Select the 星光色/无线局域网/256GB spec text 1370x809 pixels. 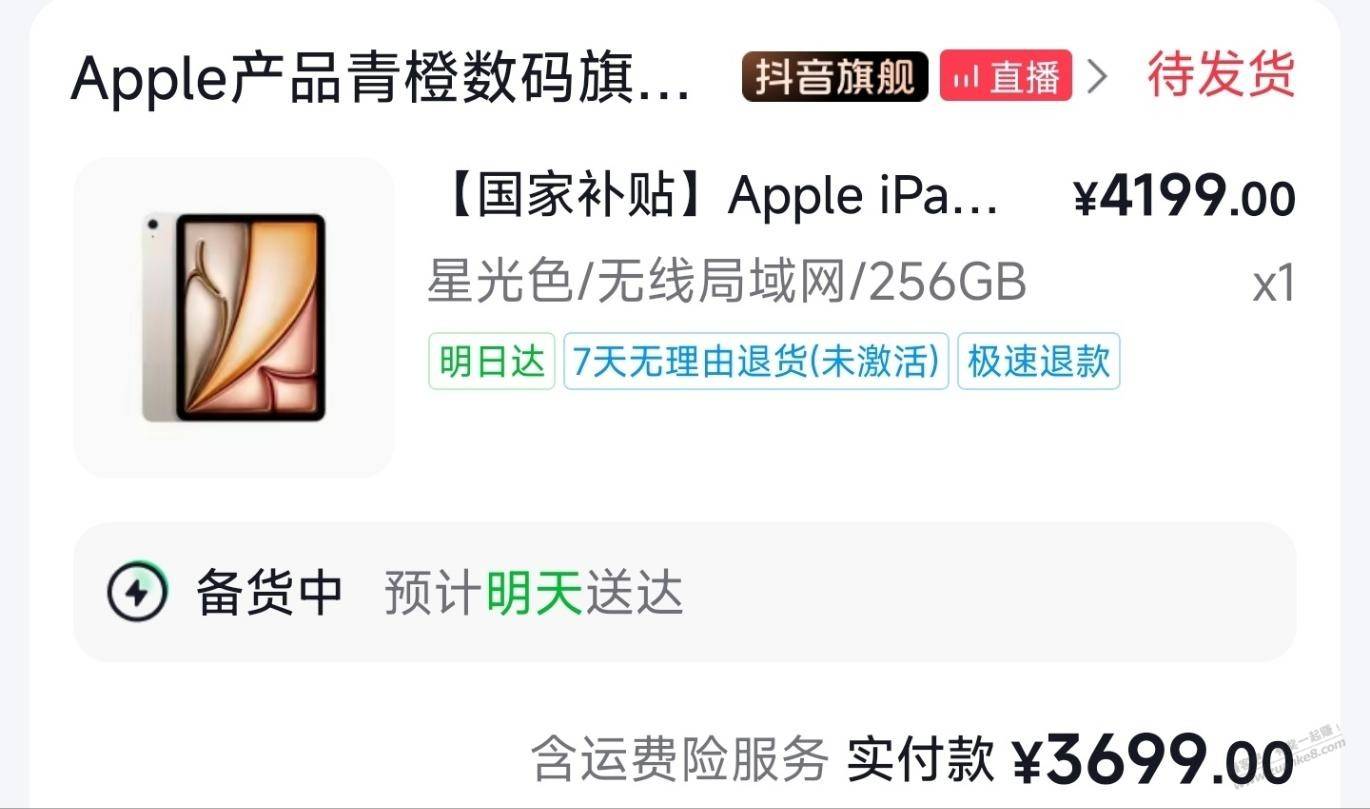pos(727,282)
